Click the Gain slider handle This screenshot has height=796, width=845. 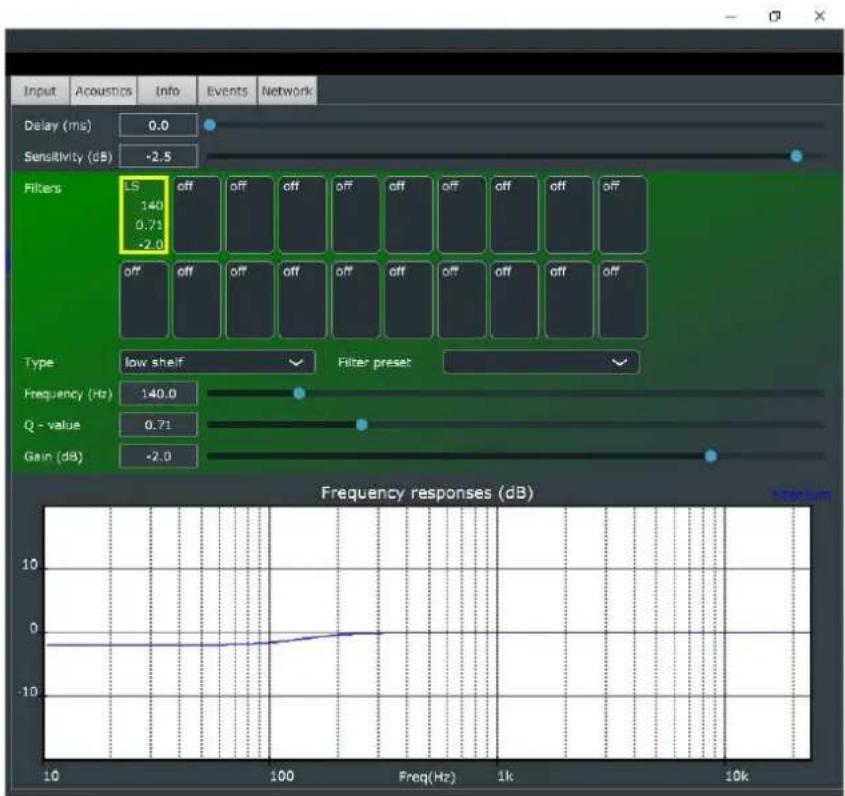[x=711, y=456]
